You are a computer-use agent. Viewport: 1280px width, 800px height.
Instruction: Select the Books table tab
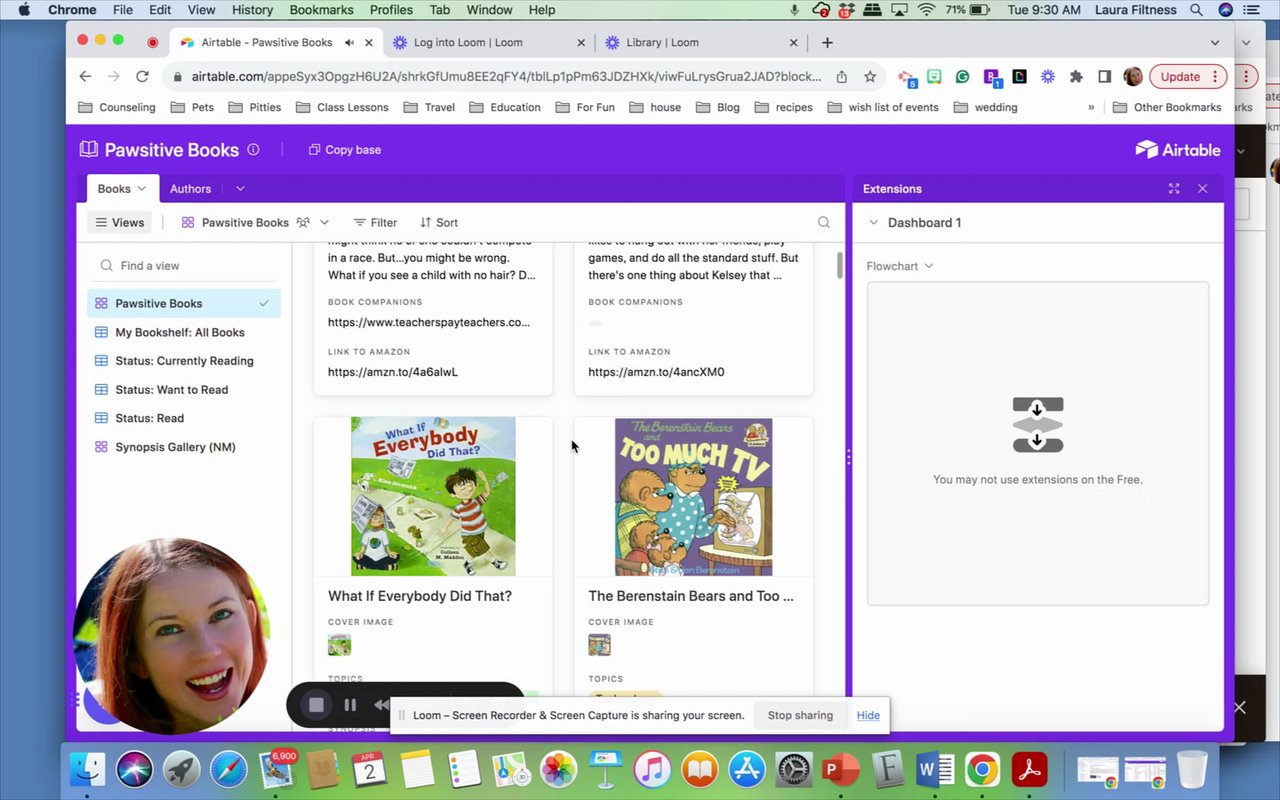[121, 189]
